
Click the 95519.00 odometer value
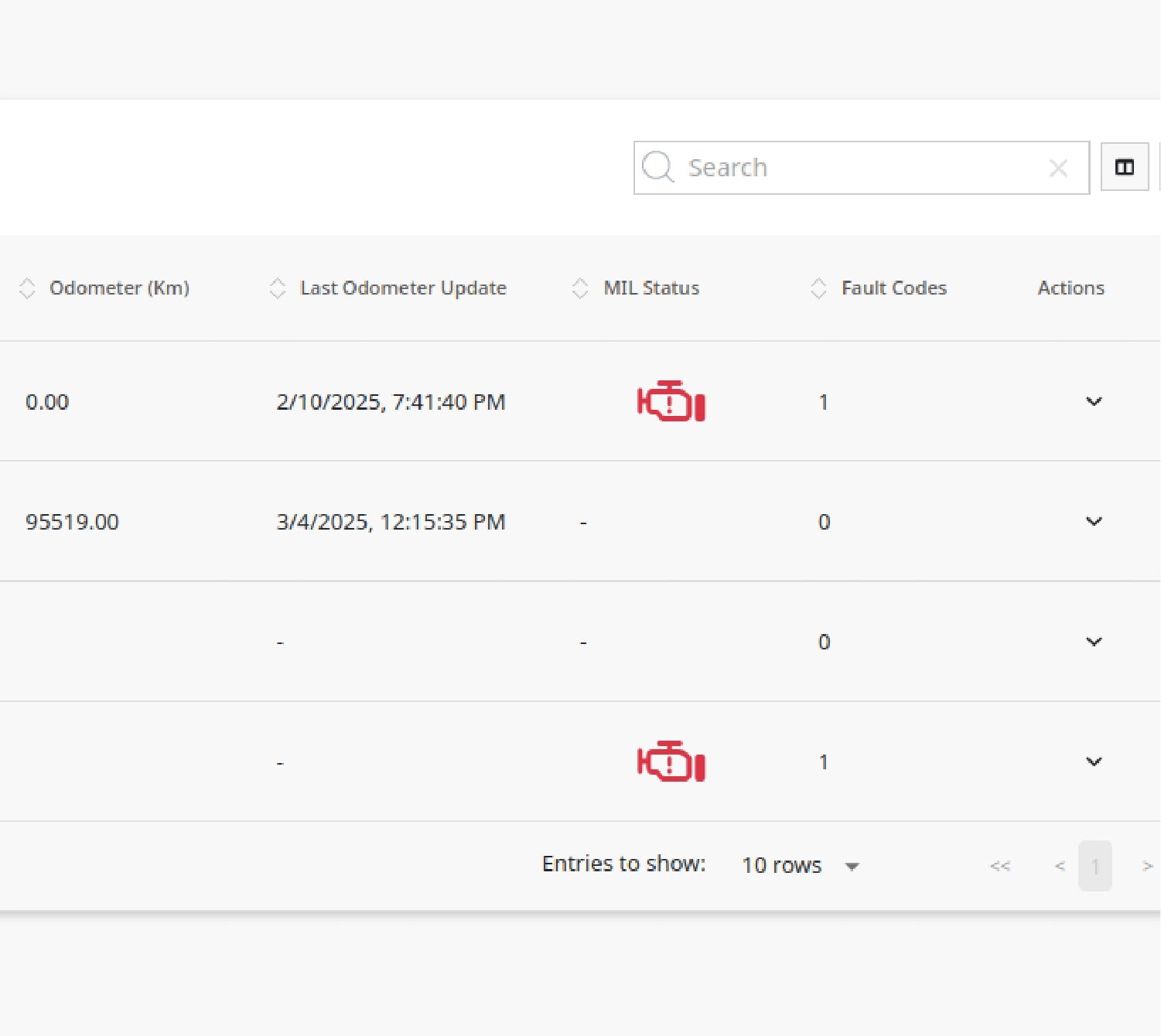[72, 522]
